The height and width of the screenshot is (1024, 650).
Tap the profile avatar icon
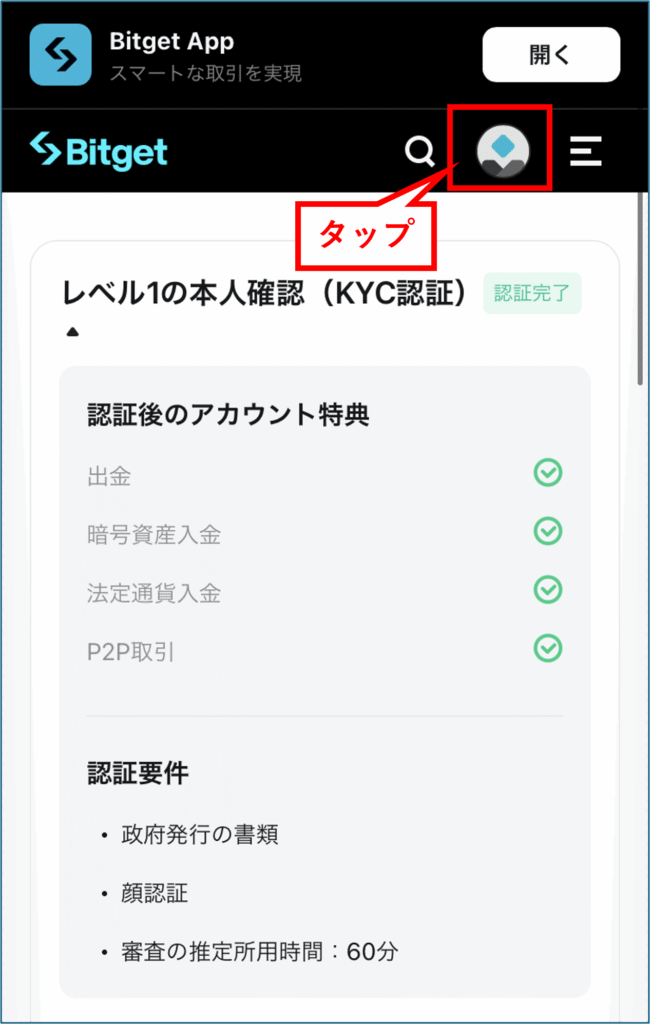[x=502, y=151]
